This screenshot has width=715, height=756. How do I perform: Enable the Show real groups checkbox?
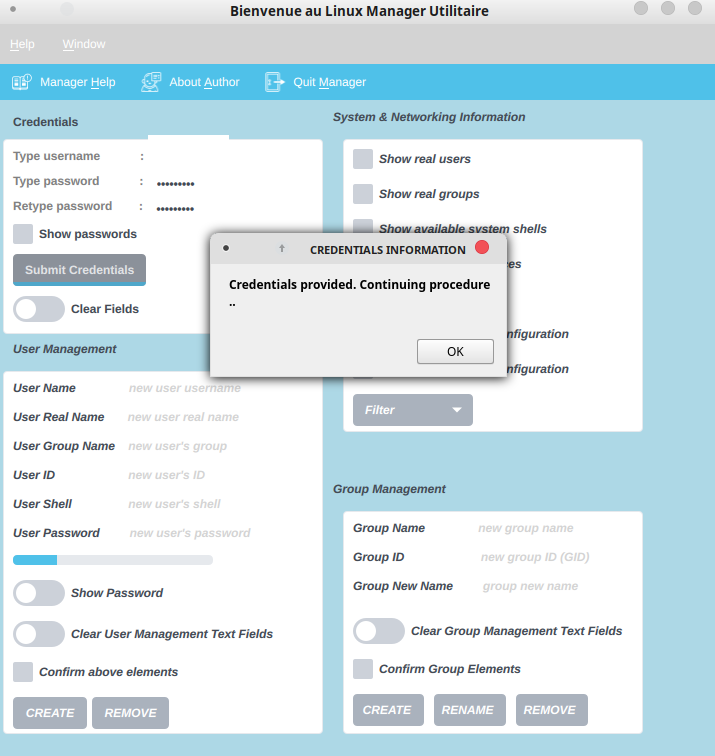pyautogui.click(x=363, y=194)
